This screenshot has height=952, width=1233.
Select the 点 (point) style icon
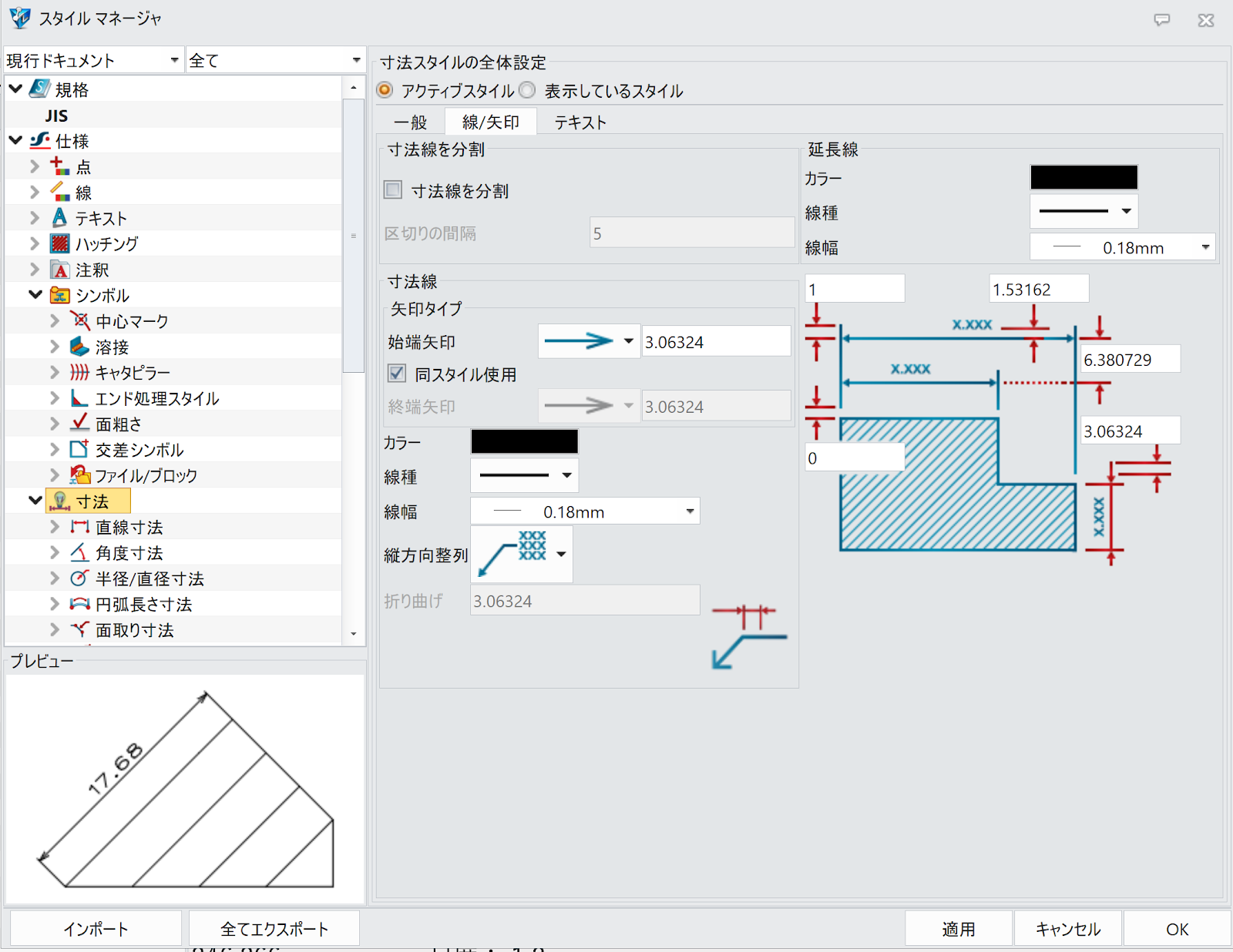(x=59, y=166)
